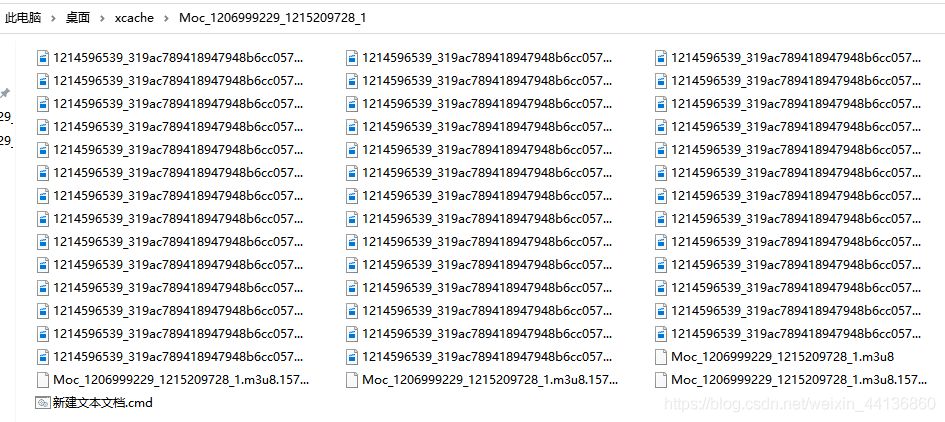Select the Moc_1206999229_1215209728_1.m3u8 file name
The width and height of the screenshot is (945, 422).
pyautogui.click(x=782, y=357)
